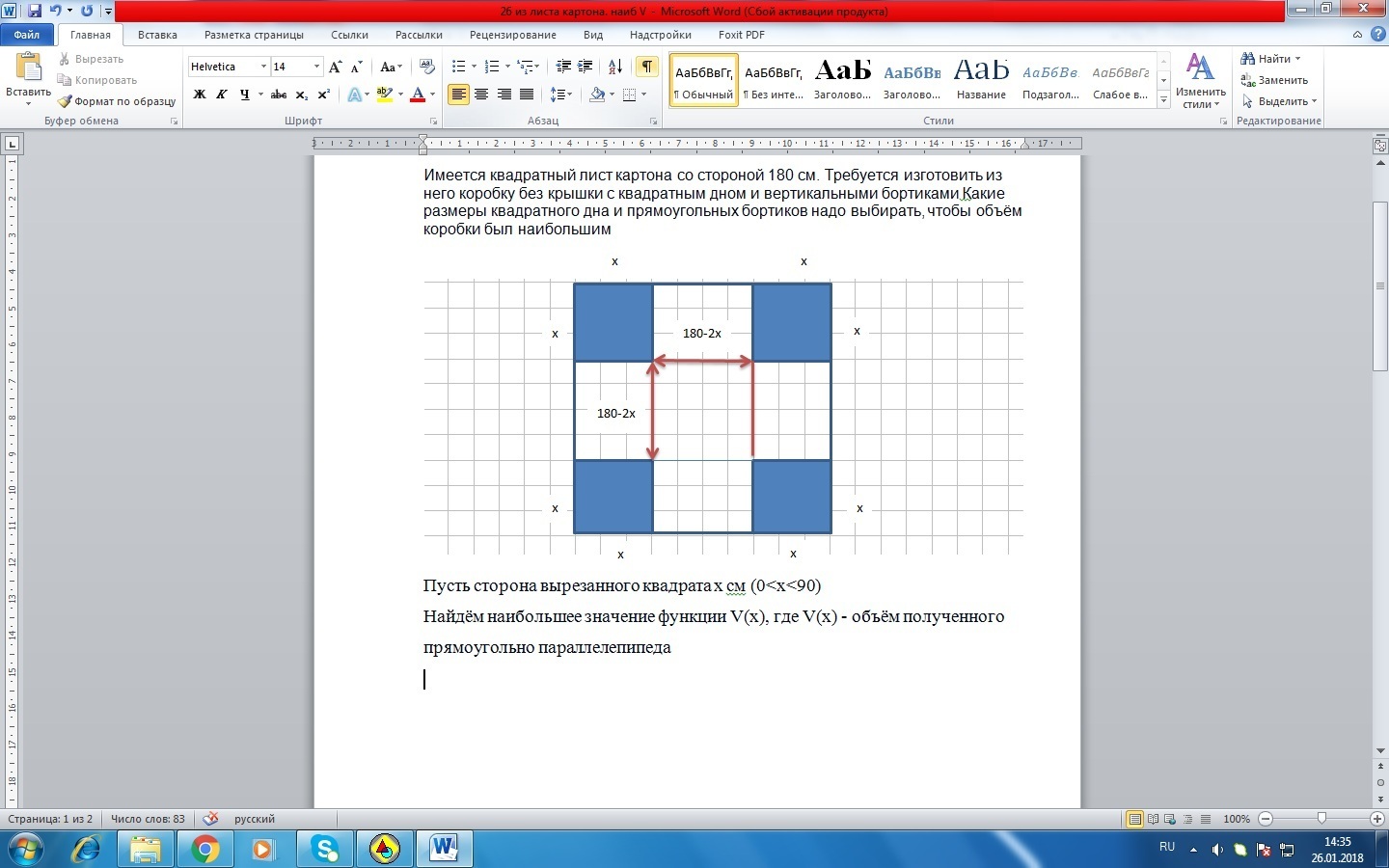1389x868 pixels.
Task: Open the font name Helvetica dropdown
Action: tap(263, 67)
